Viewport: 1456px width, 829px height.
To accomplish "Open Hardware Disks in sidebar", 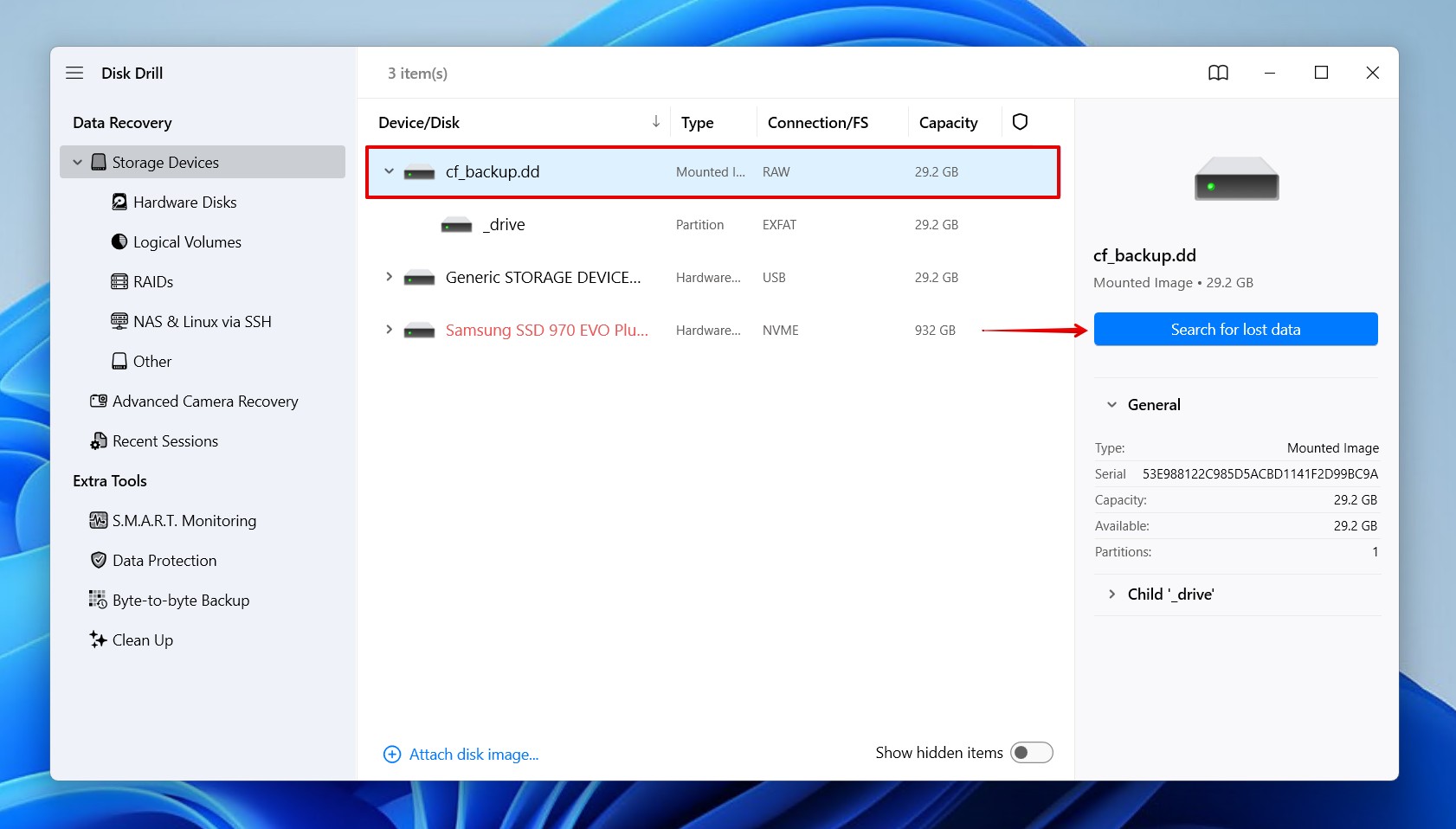I will tap(184, 202).
